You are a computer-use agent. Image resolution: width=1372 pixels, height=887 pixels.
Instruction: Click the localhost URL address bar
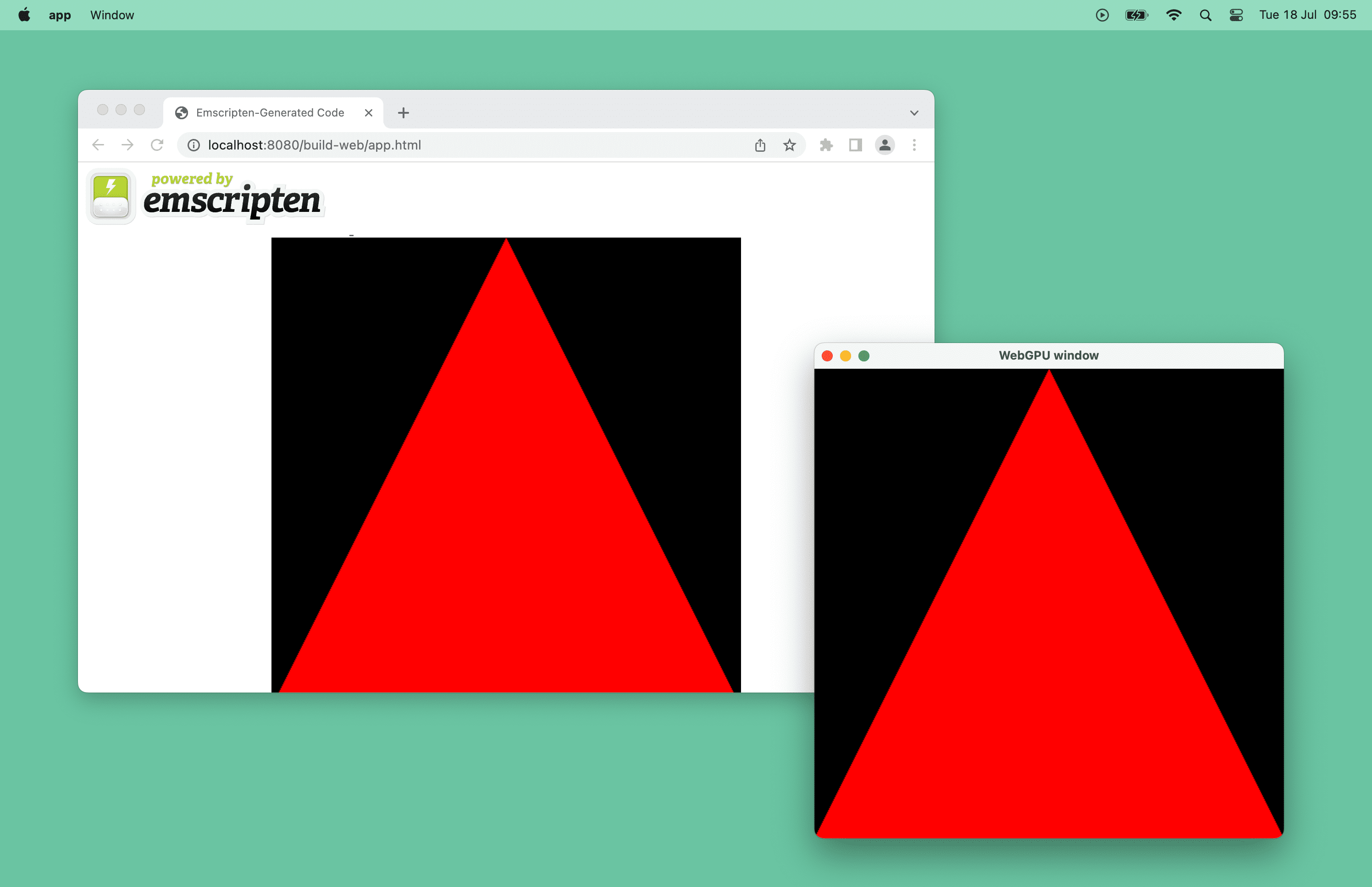coord(313,144)
